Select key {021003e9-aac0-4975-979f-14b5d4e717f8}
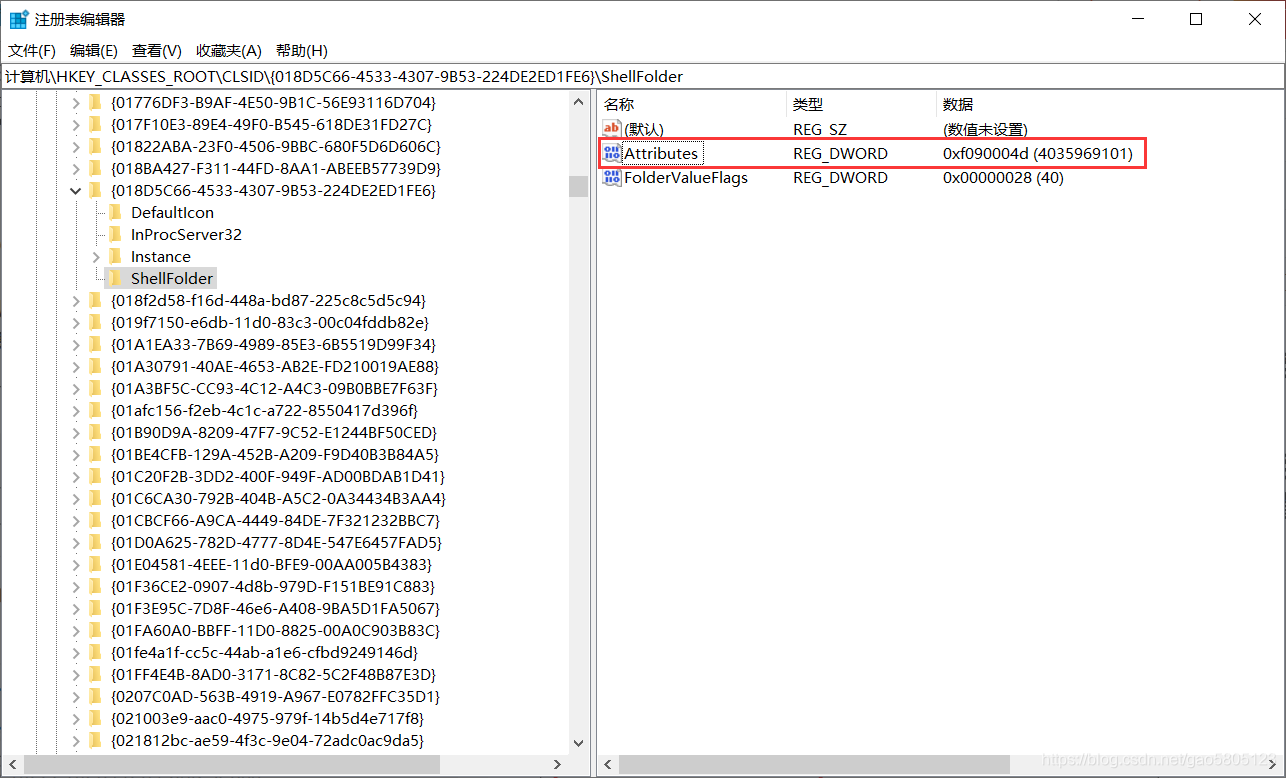This screenshot has width=1286, height=778. 268,718
